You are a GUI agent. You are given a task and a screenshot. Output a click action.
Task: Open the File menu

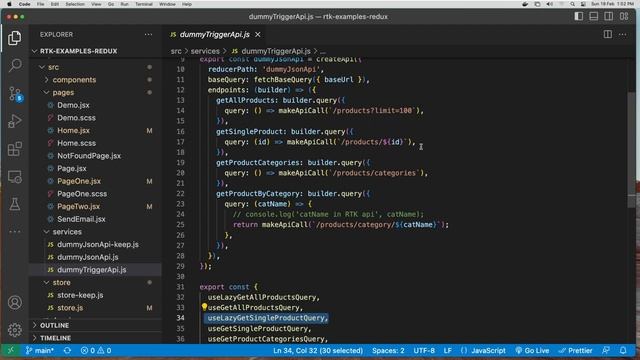click(x=40, y=4)
